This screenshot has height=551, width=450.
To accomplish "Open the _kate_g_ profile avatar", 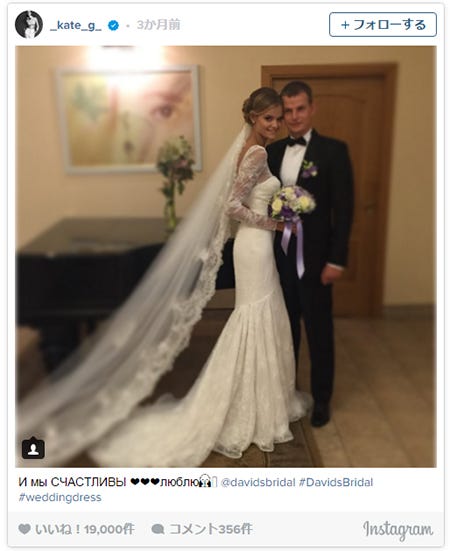I will pyautogui.click(x=29, y=25).
